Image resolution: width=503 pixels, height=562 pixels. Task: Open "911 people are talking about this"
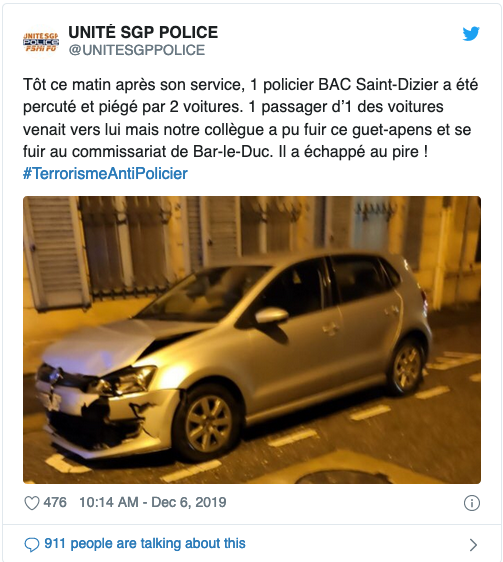click(x=145, y=544)
